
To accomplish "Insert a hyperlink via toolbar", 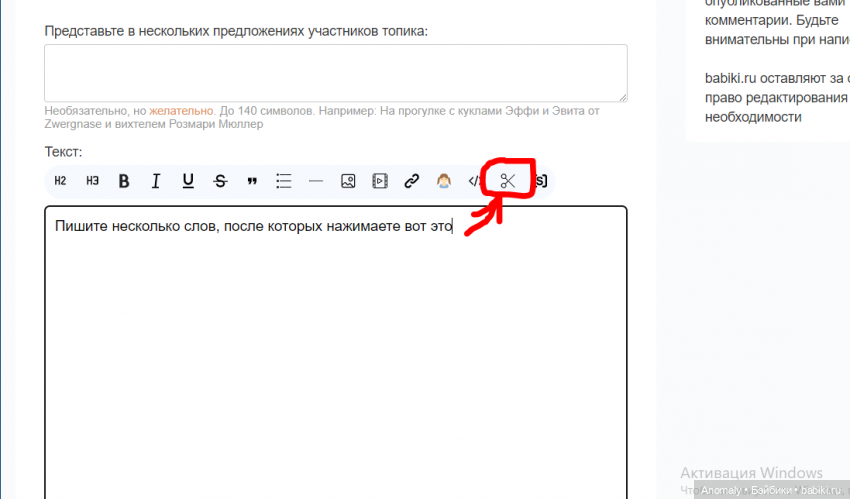I will click(x=411, y=181).
